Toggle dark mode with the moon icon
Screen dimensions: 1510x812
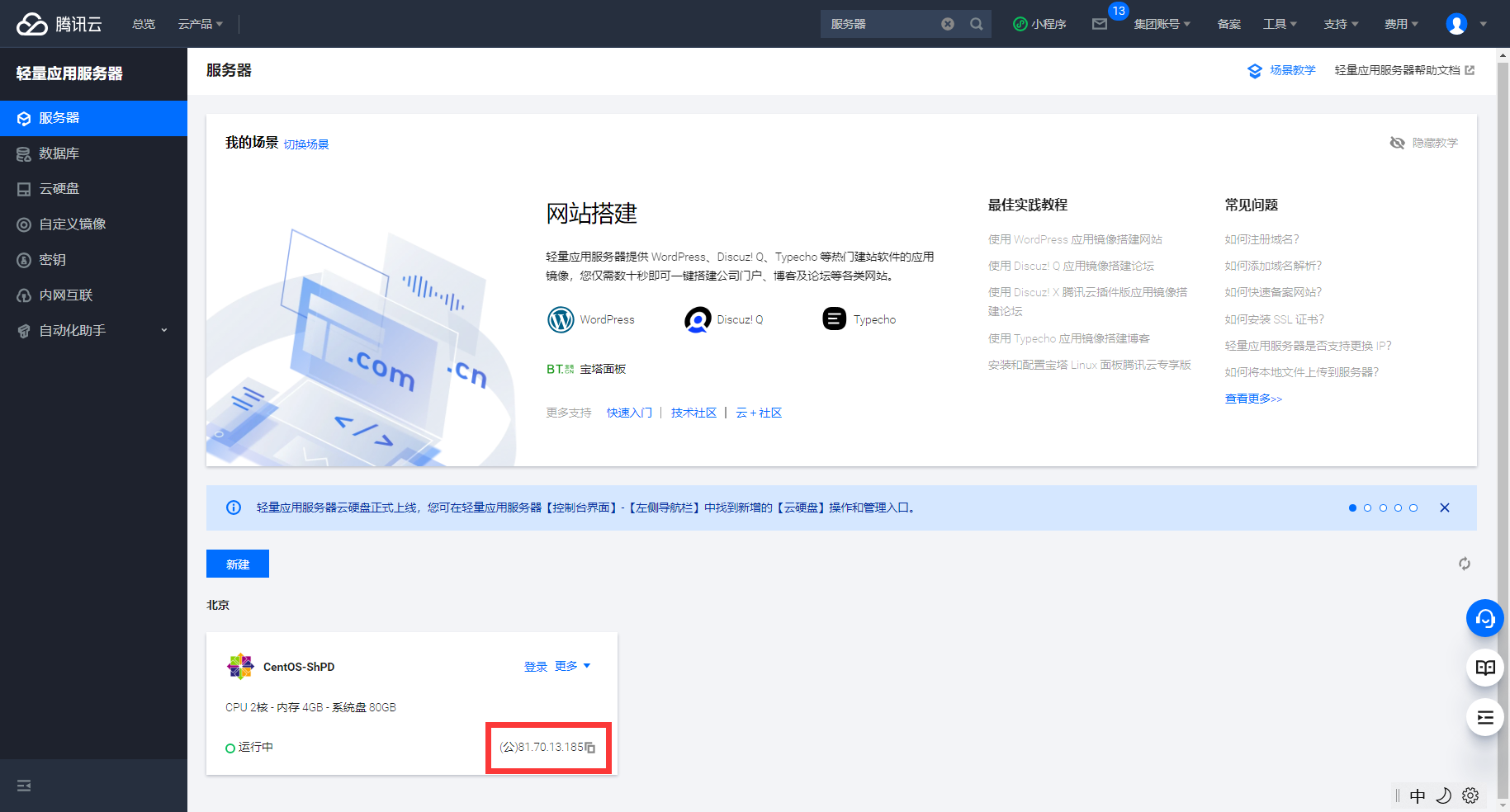[x=1444, y=795]
